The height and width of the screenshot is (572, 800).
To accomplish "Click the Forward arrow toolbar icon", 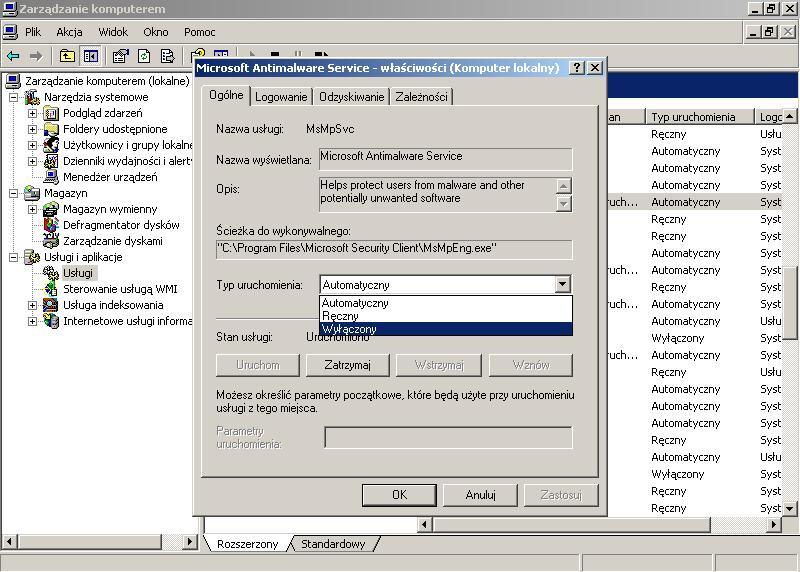I will tap(36, 56).
